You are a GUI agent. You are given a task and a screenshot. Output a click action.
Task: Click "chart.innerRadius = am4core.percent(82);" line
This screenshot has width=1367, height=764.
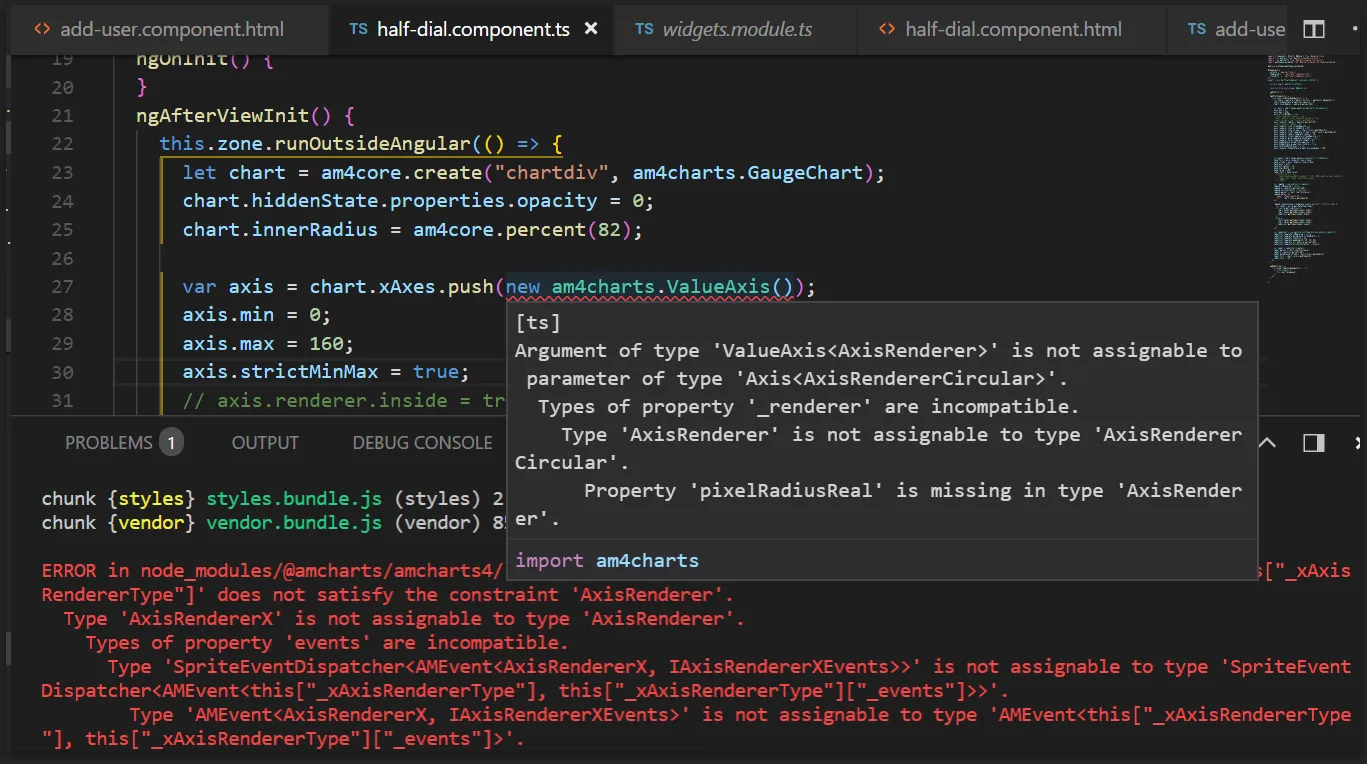click(x=412, y=229)
